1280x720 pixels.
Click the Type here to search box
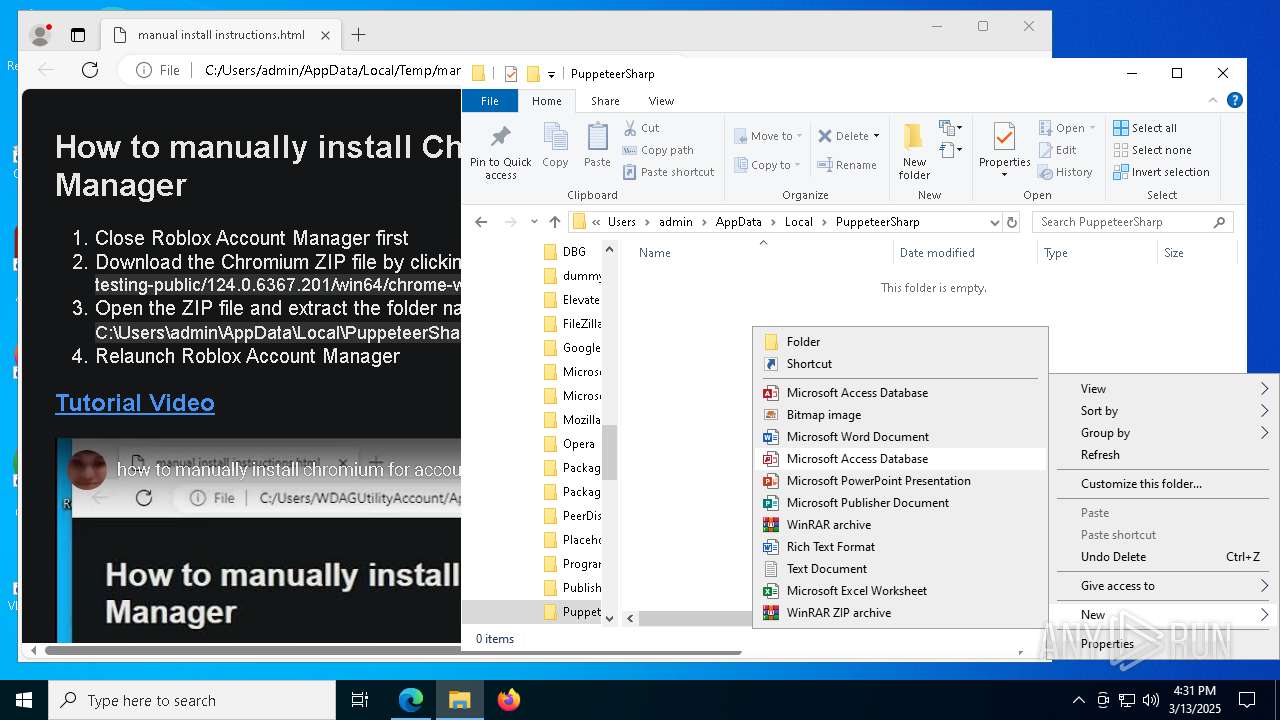coord(192,700)
